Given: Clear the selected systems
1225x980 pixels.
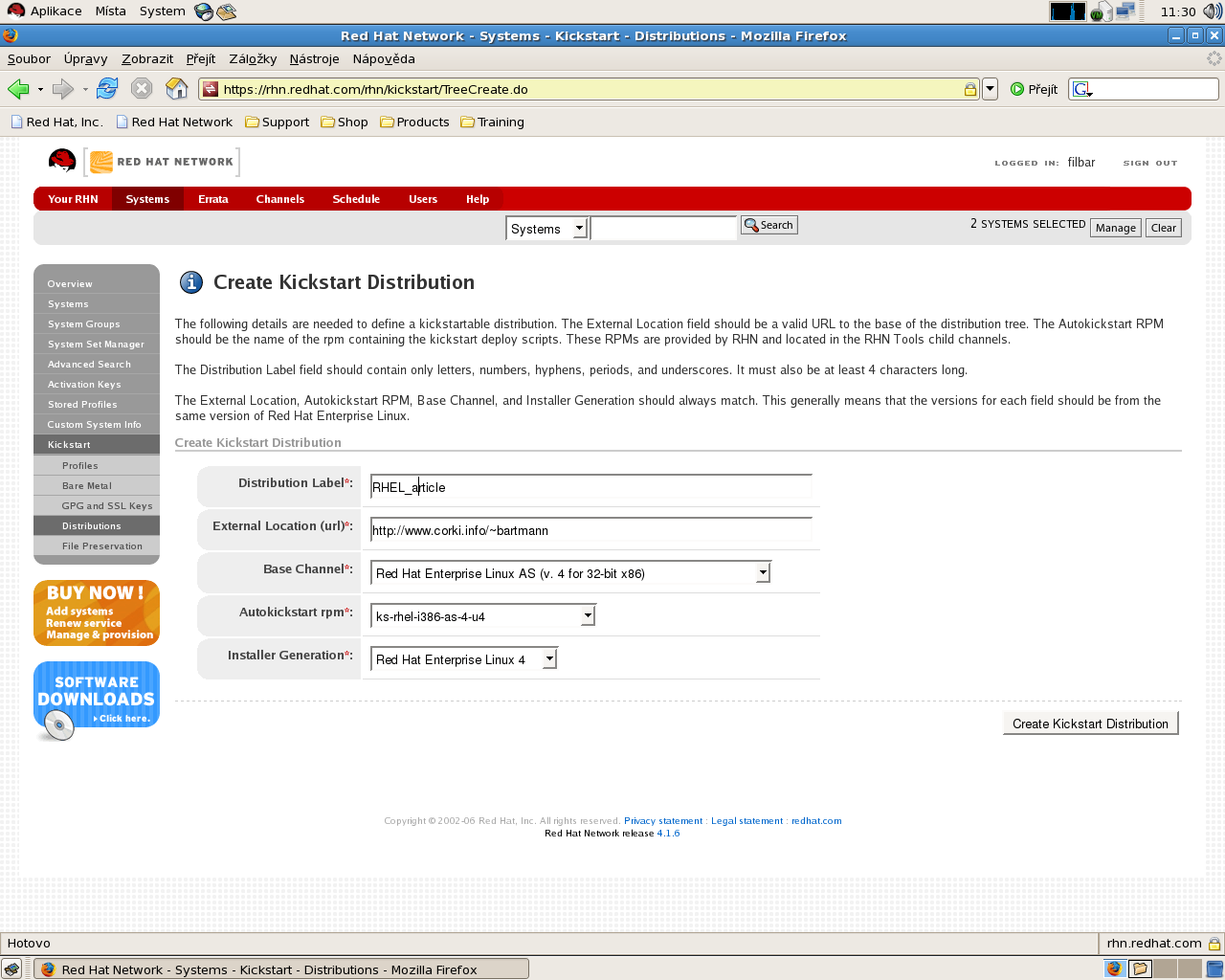Looking at the screenshot, I should point(1164,228).
